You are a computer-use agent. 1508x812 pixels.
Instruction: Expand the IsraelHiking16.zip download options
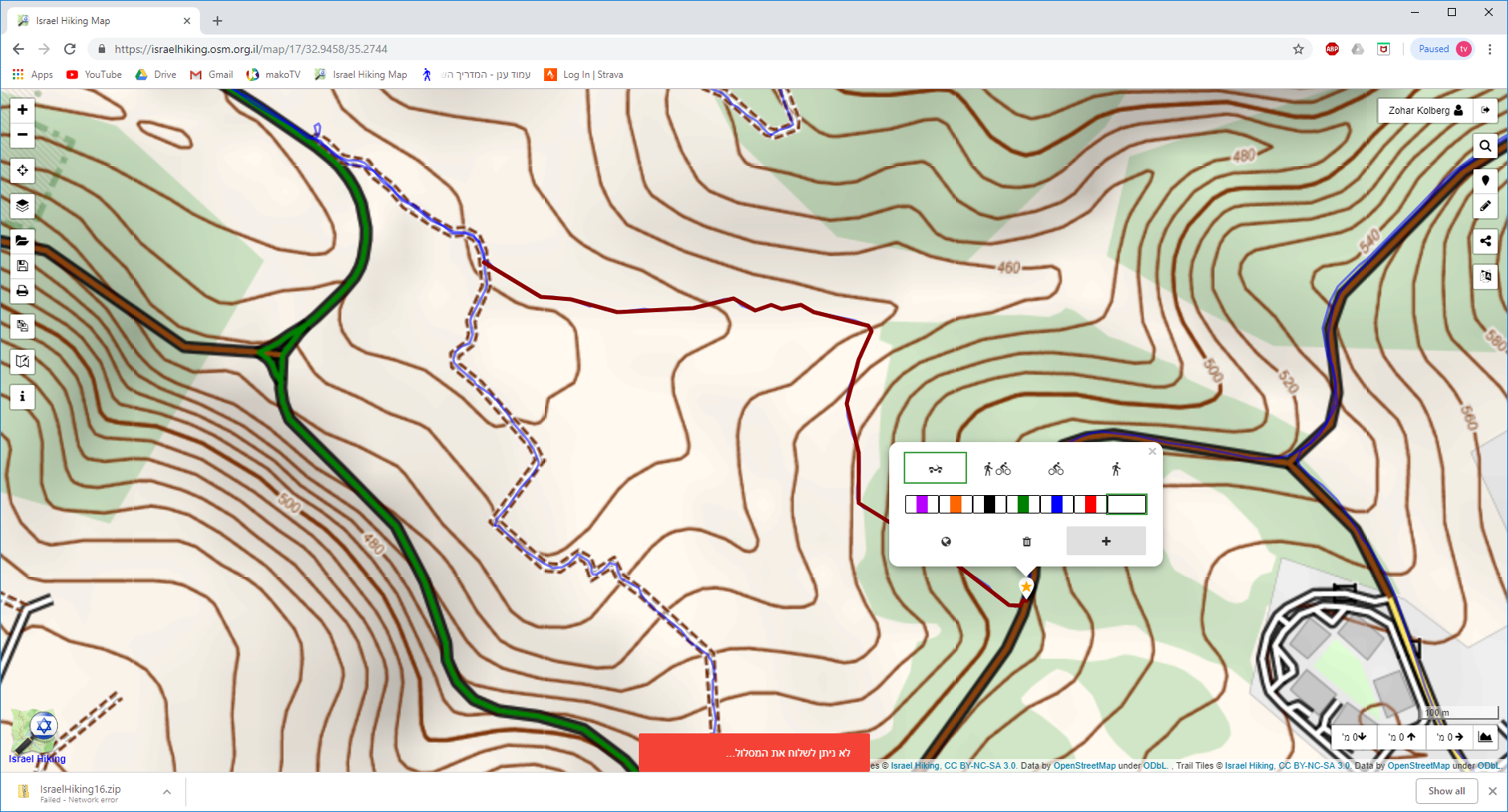coord(167,792)
